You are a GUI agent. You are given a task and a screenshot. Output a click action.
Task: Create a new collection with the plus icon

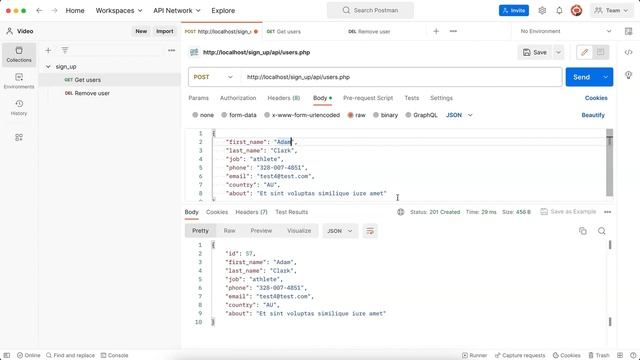point(48,50)
